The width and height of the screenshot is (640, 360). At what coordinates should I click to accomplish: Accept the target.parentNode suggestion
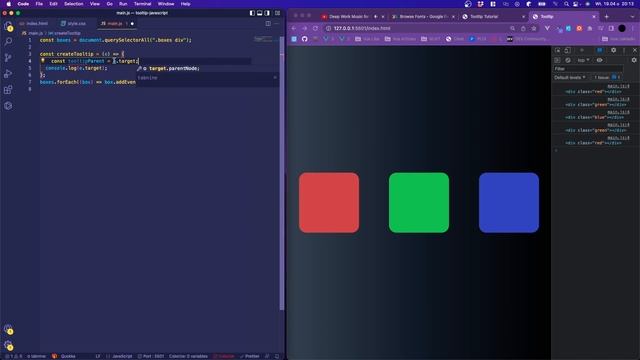click(x=208, y=69)
